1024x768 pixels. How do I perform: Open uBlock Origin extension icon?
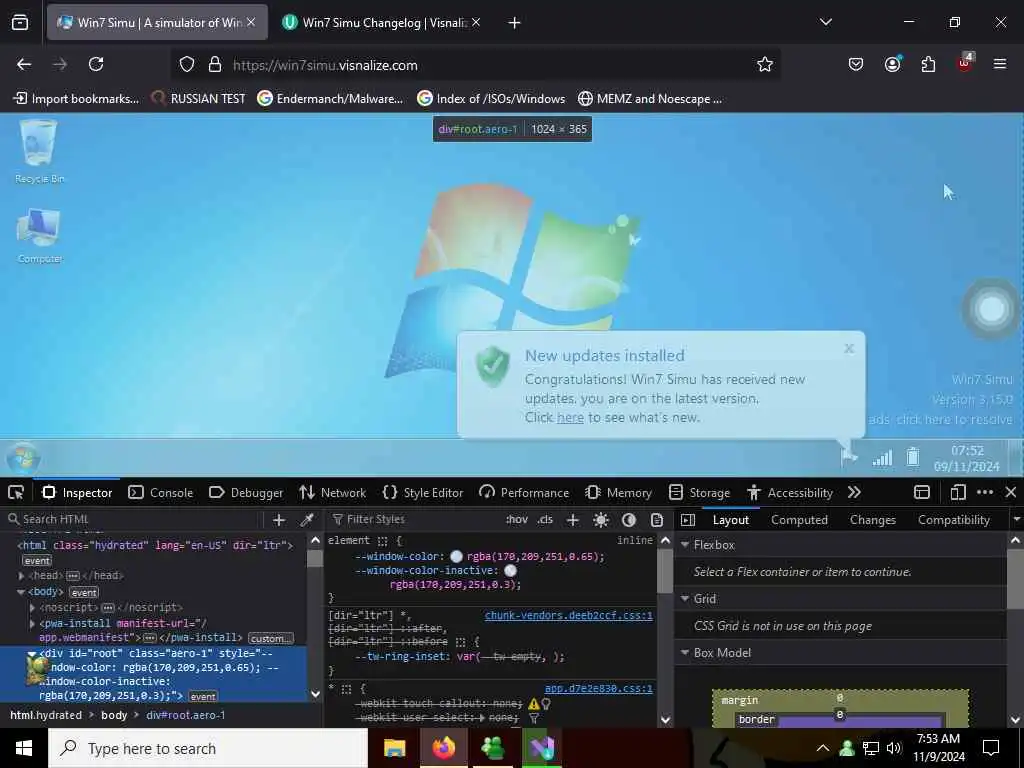[965, 63]
